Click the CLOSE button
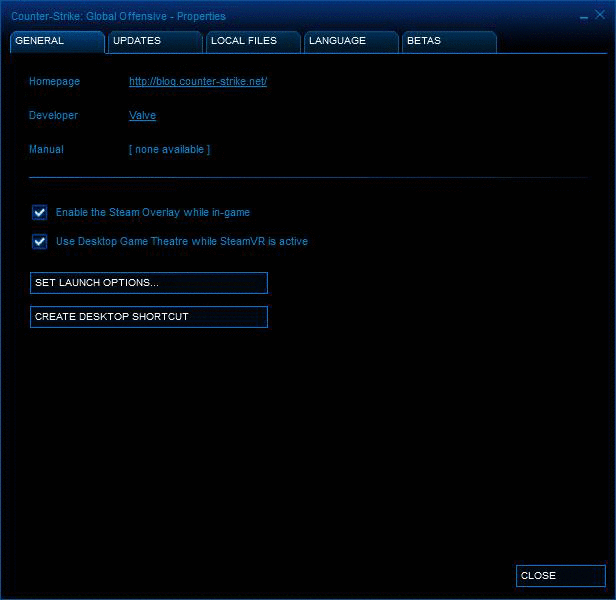This screenshot has width=616, height=600. 561,576
